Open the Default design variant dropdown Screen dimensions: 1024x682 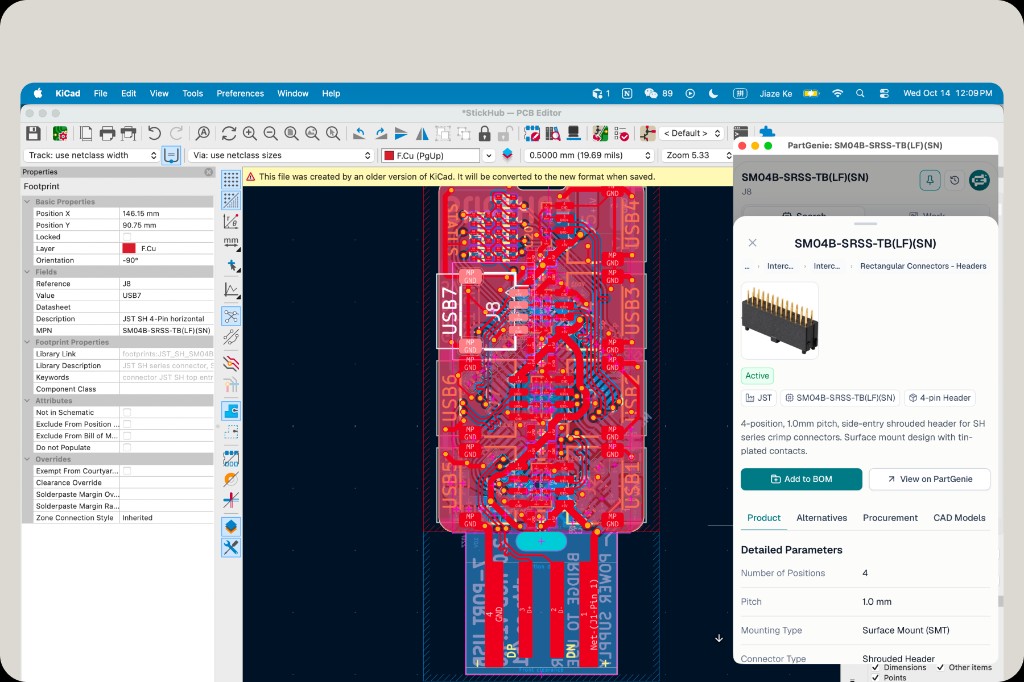pyautogui.click(x=691, y=133)
